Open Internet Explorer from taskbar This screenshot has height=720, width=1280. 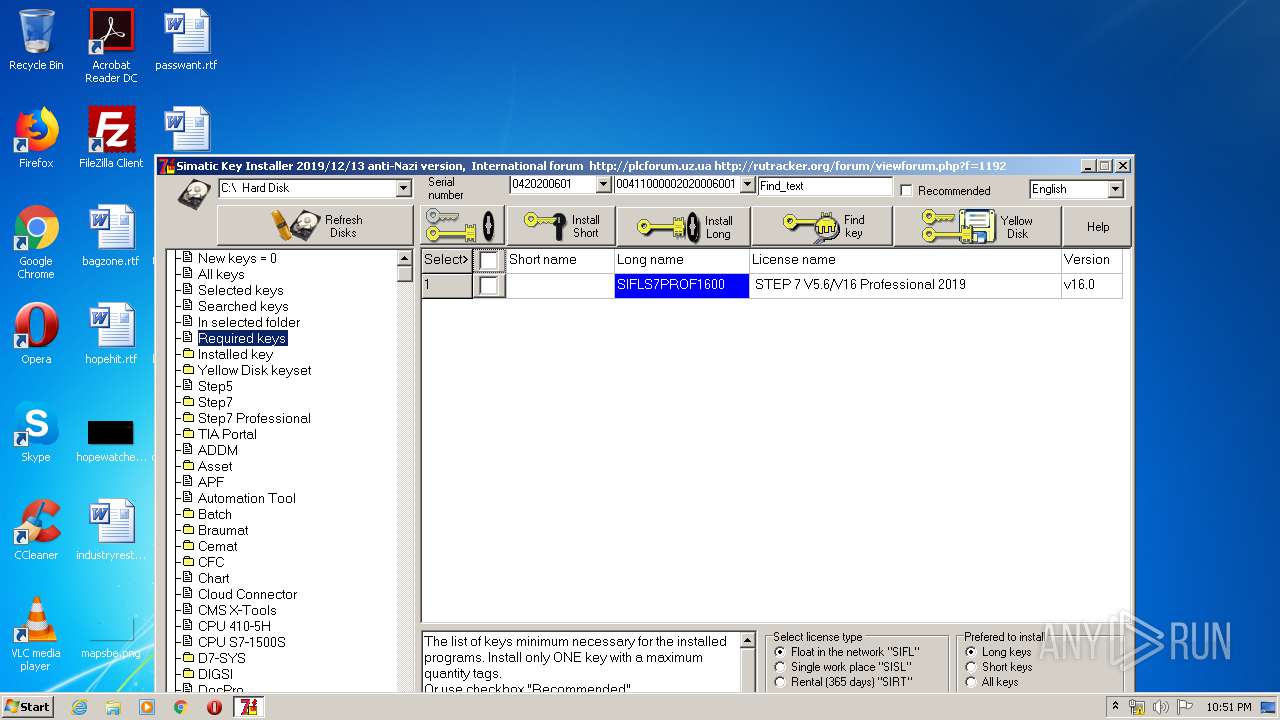pyautogui.click(x=79, y=707)
